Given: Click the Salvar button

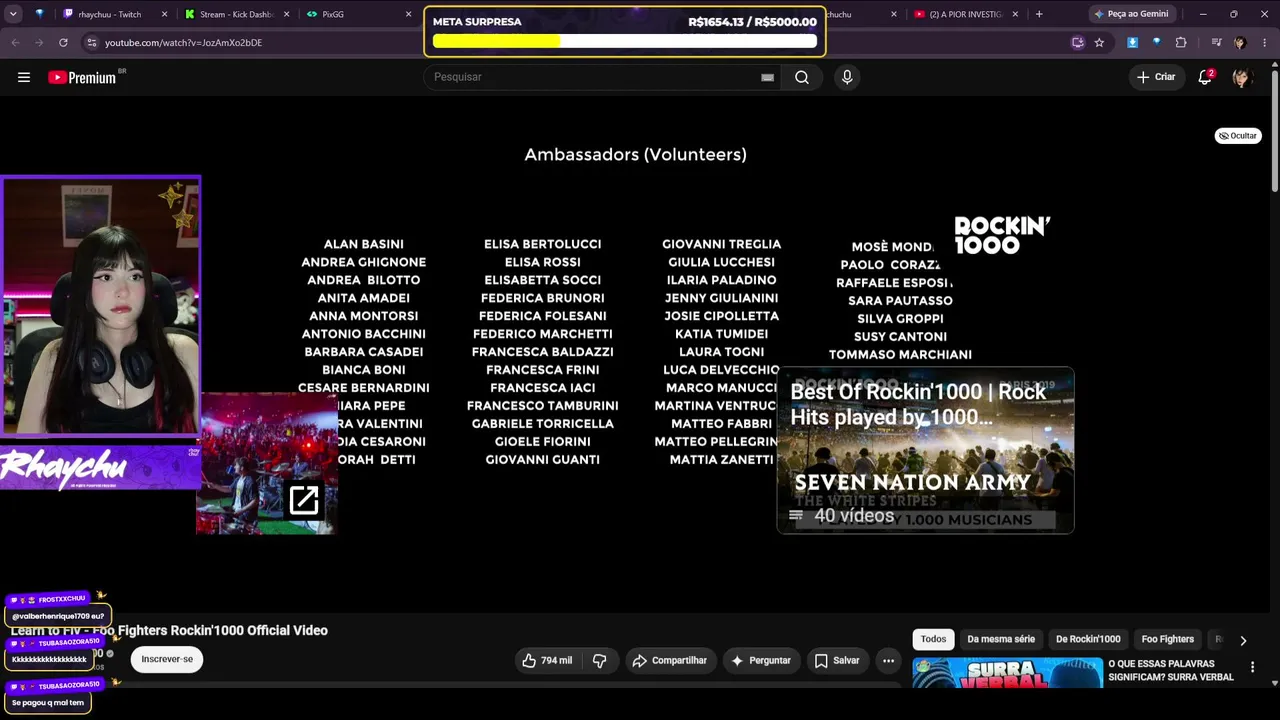Looking at the screenshot, I should pyautogui.click(x=837, y=660).
